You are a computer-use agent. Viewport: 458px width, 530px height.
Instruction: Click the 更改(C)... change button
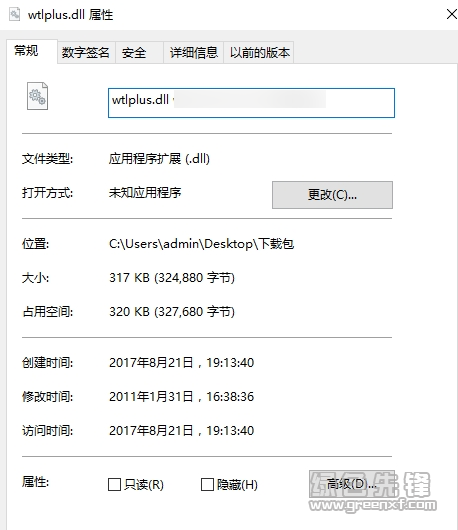[332, 195]
